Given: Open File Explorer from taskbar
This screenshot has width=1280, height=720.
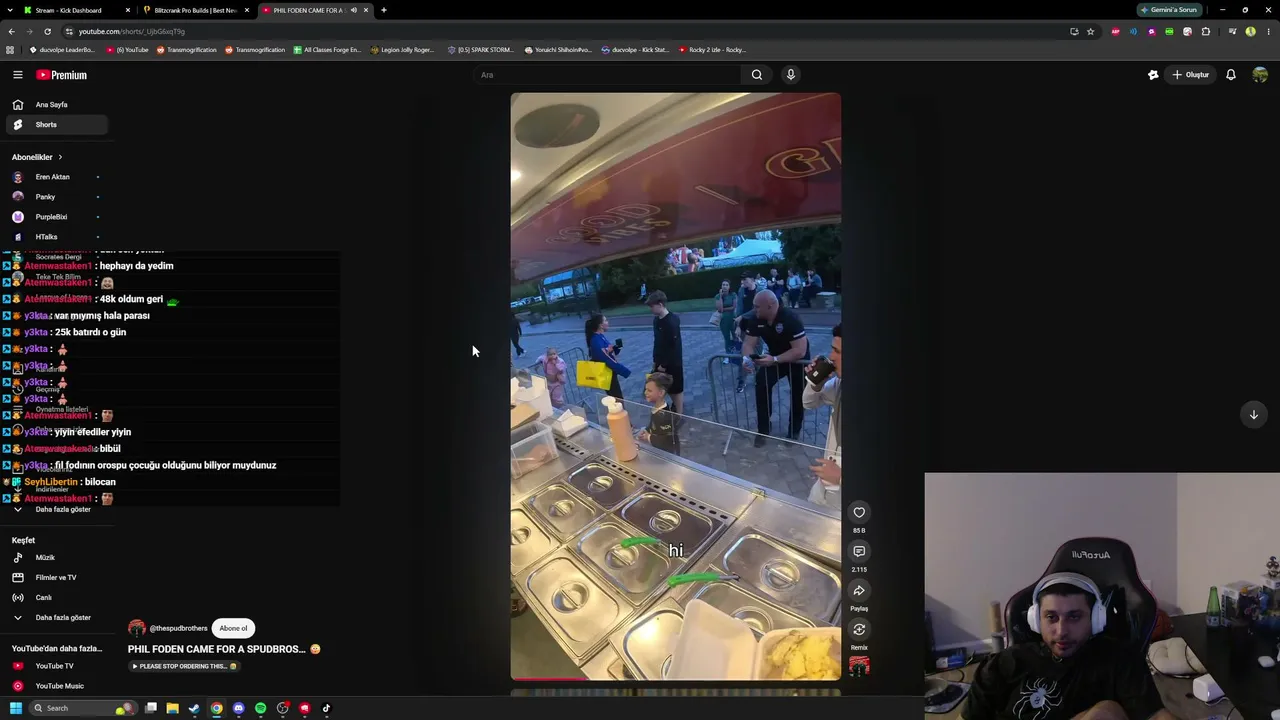Looking at the screenshot, I should [172, 708].
